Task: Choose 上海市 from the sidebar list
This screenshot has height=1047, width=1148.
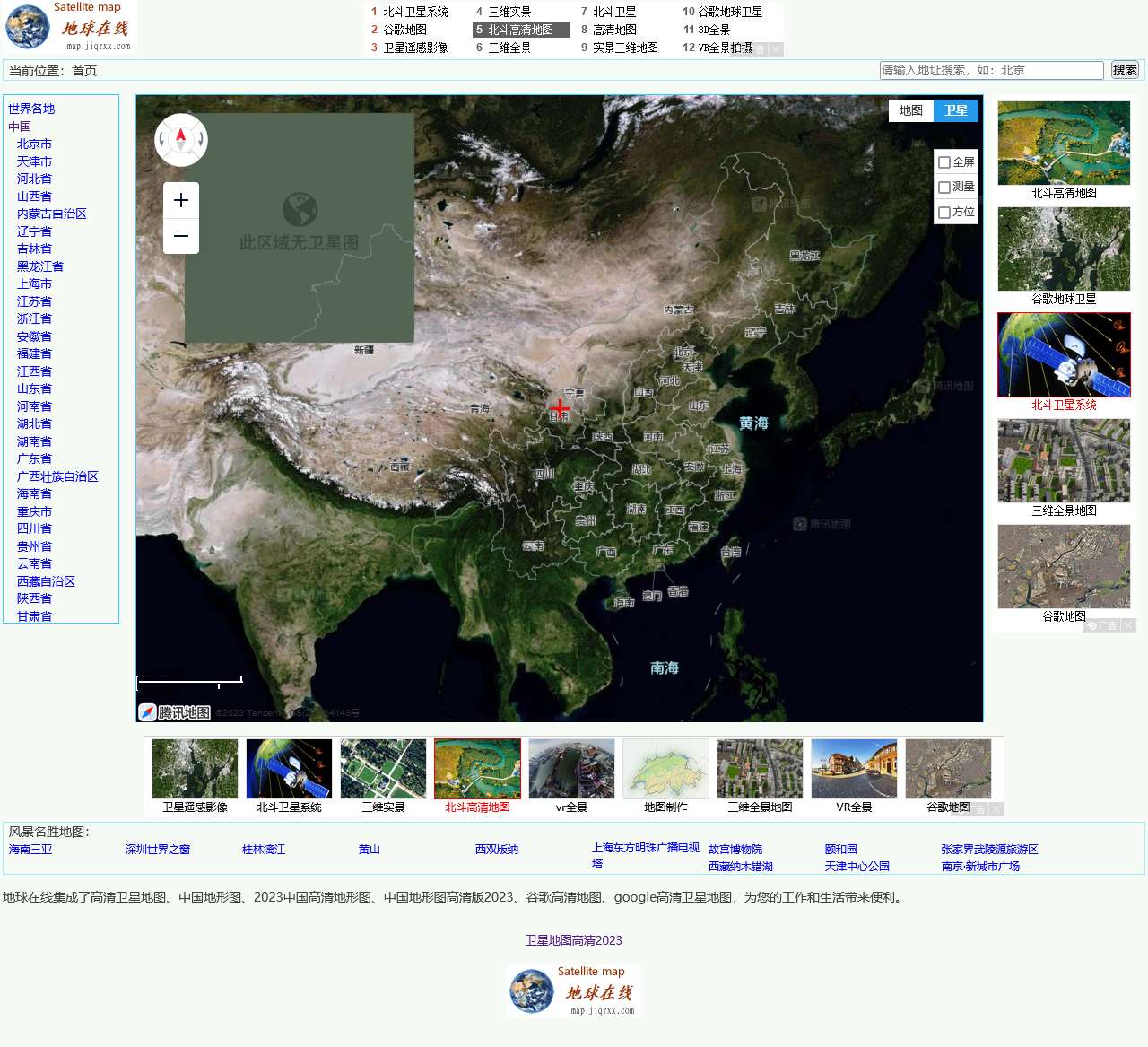Action: pyautogui.click(x=34, y=284)
